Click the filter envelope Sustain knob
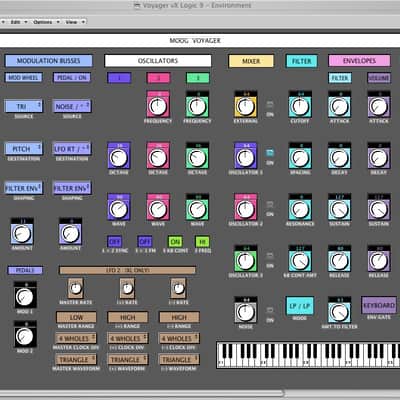 point(339,209)
